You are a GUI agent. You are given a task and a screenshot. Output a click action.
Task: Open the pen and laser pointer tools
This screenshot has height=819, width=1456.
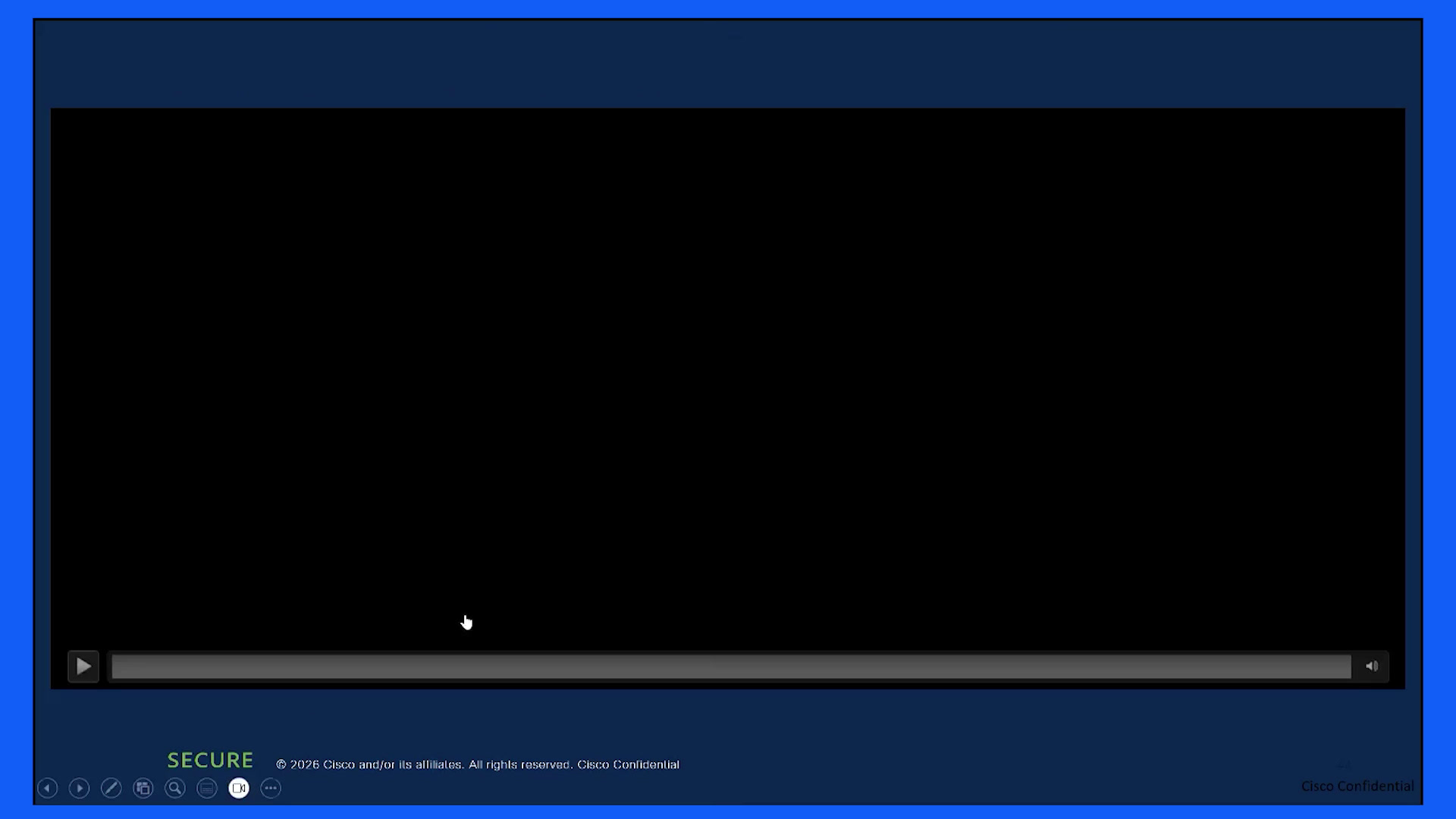[111, 789]
